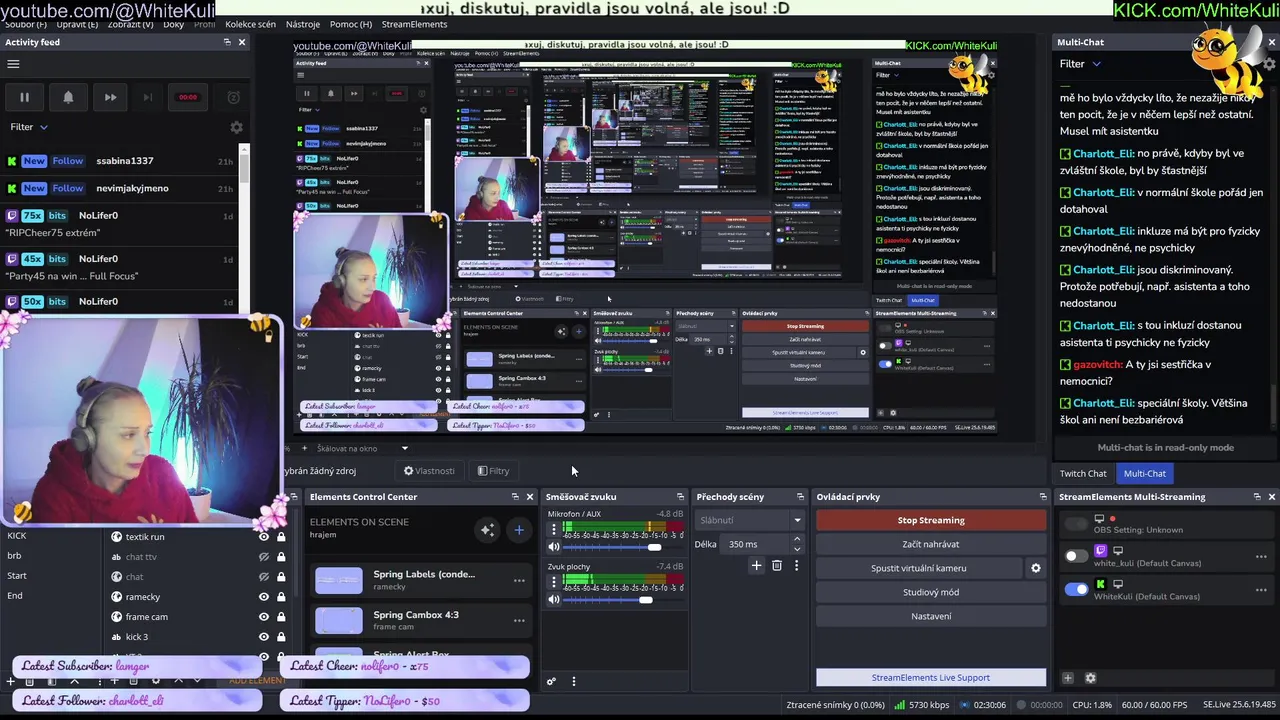Remove the scene transition with trash
Image resolution: width=1280 pixels, height=720 pixels.
[x=777, y=566]
